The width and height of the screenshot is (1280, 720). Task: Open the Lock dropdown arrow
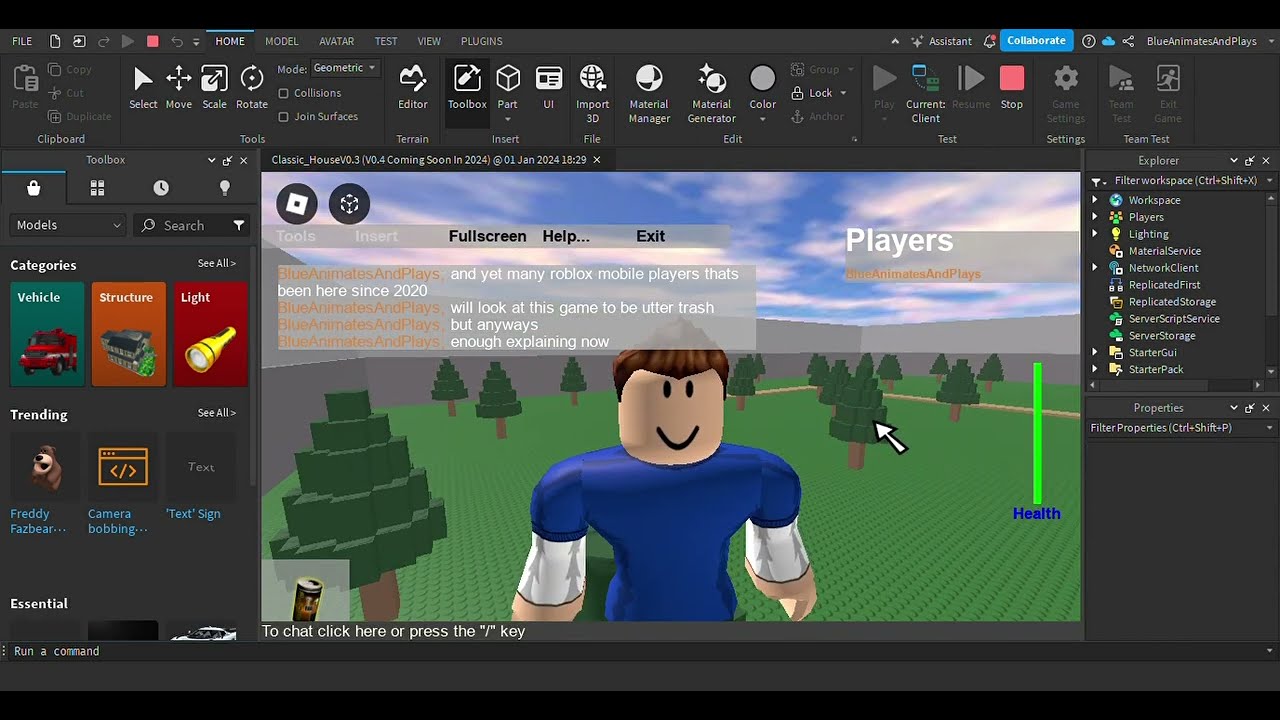tap(843, 93)
